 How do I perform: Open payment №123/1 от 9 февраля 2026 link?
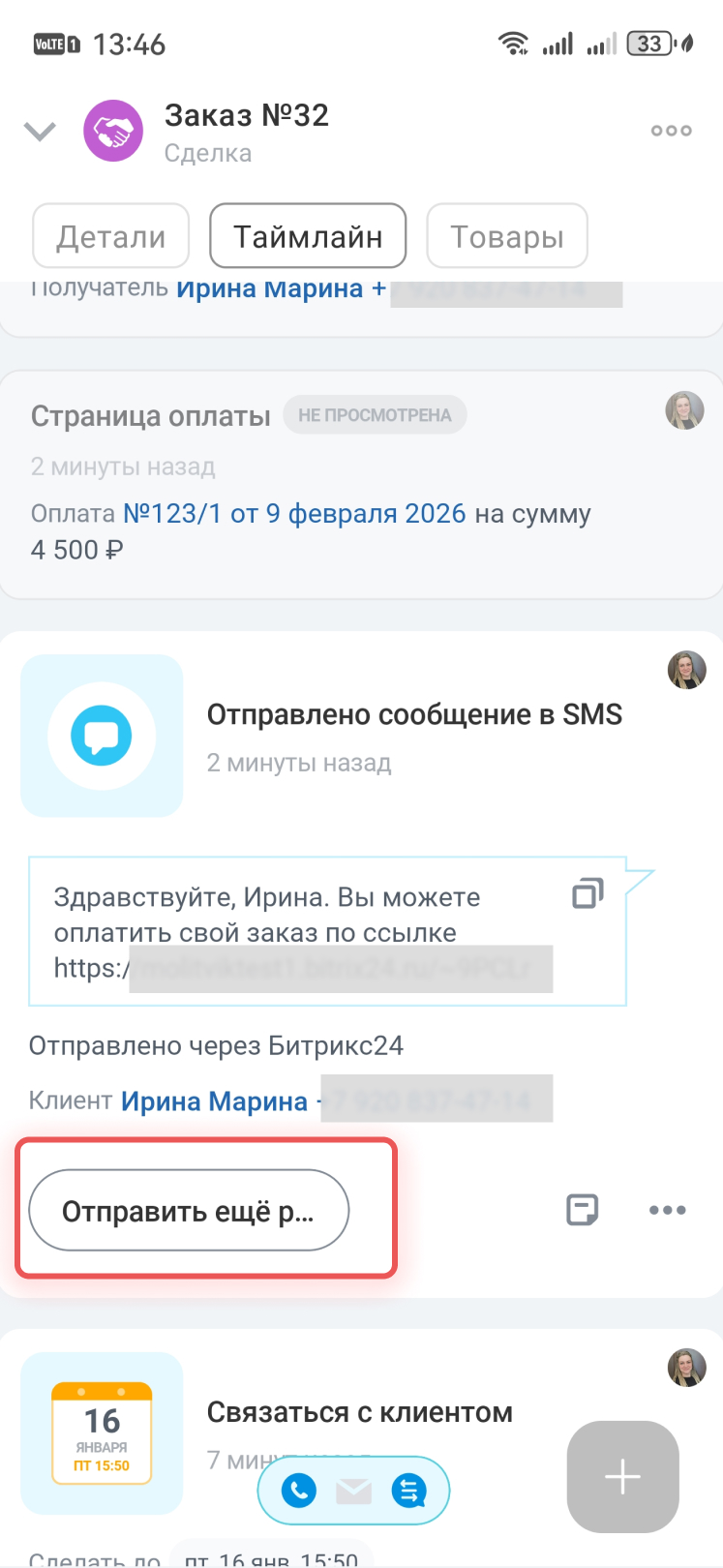(294, 513)
